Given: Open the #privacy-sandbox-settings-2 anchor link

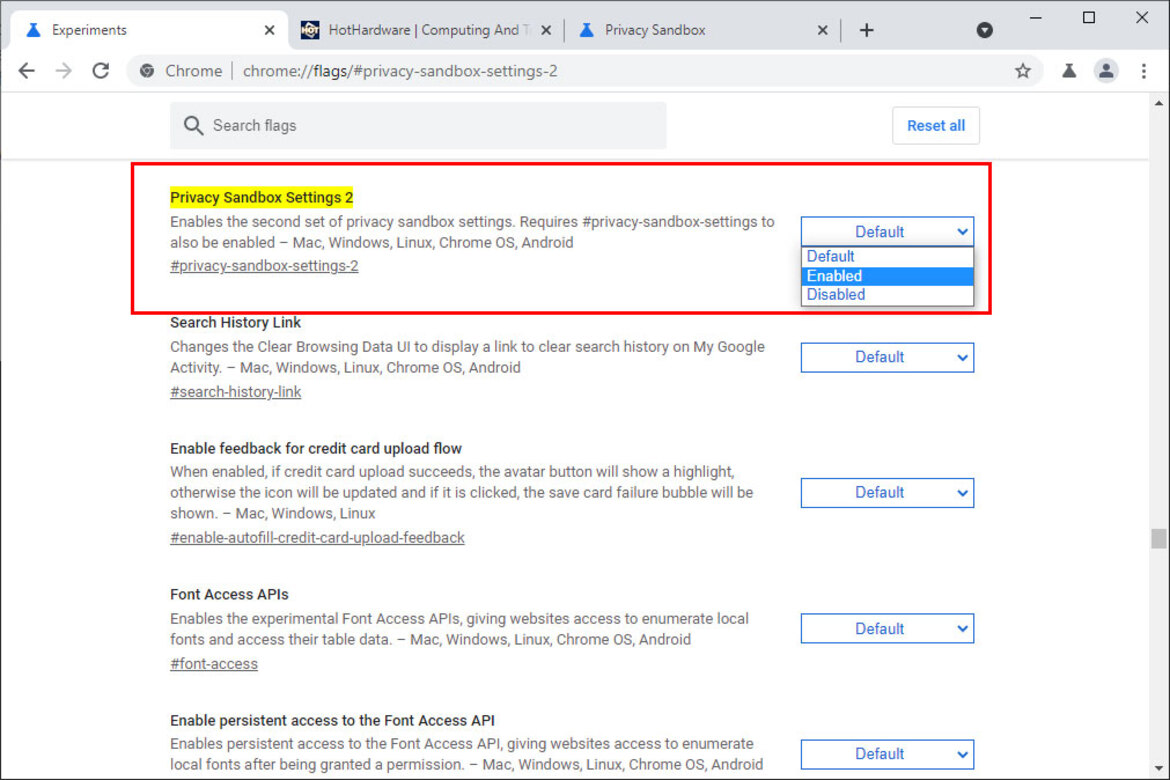Looking at the screenshot, I should [x=264, y=266].
